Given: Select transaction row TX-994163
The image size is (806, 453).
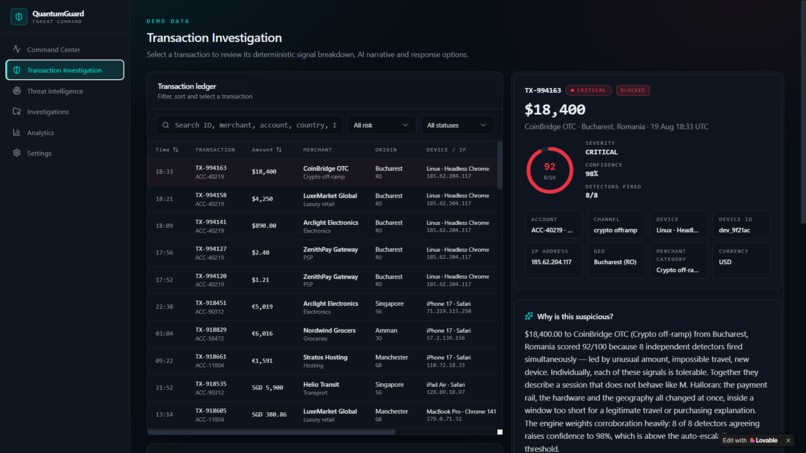Looking at the screenshot, I should (322, 172).
